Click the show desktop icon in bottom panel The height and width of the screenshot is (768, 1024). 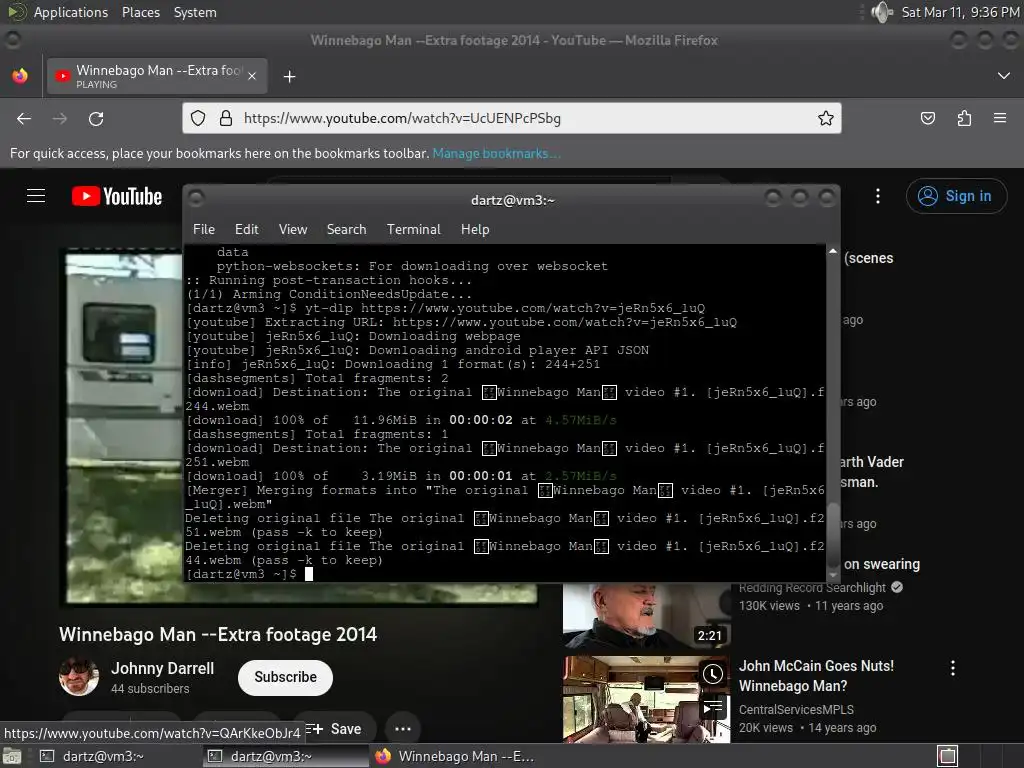(11, 756)
